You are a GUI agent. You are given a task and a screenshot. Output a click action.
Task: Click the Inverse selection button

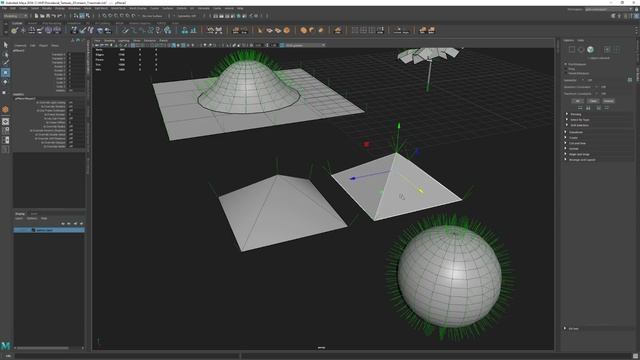(x=608, y=101)
